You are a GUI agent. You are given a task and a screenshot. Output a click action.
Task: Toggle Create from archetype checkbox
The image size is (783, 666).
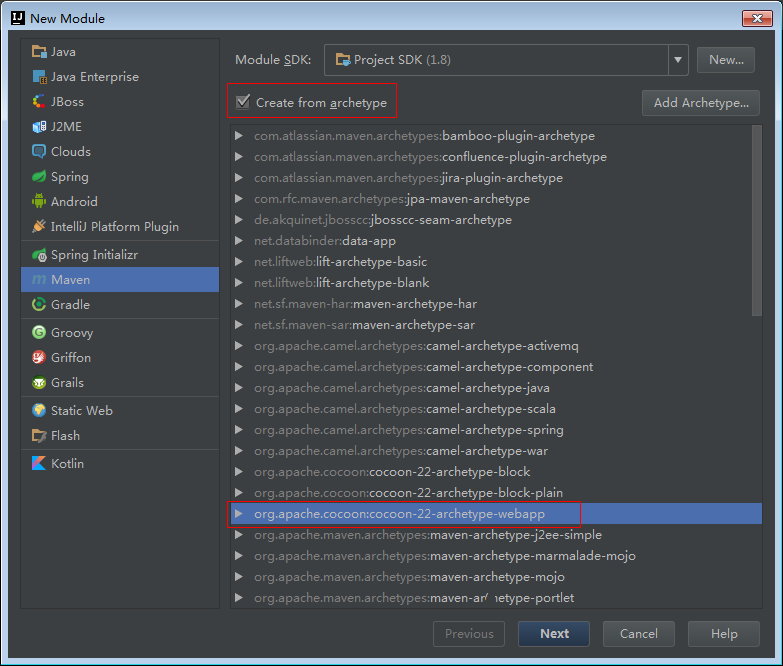coord(243,102)
